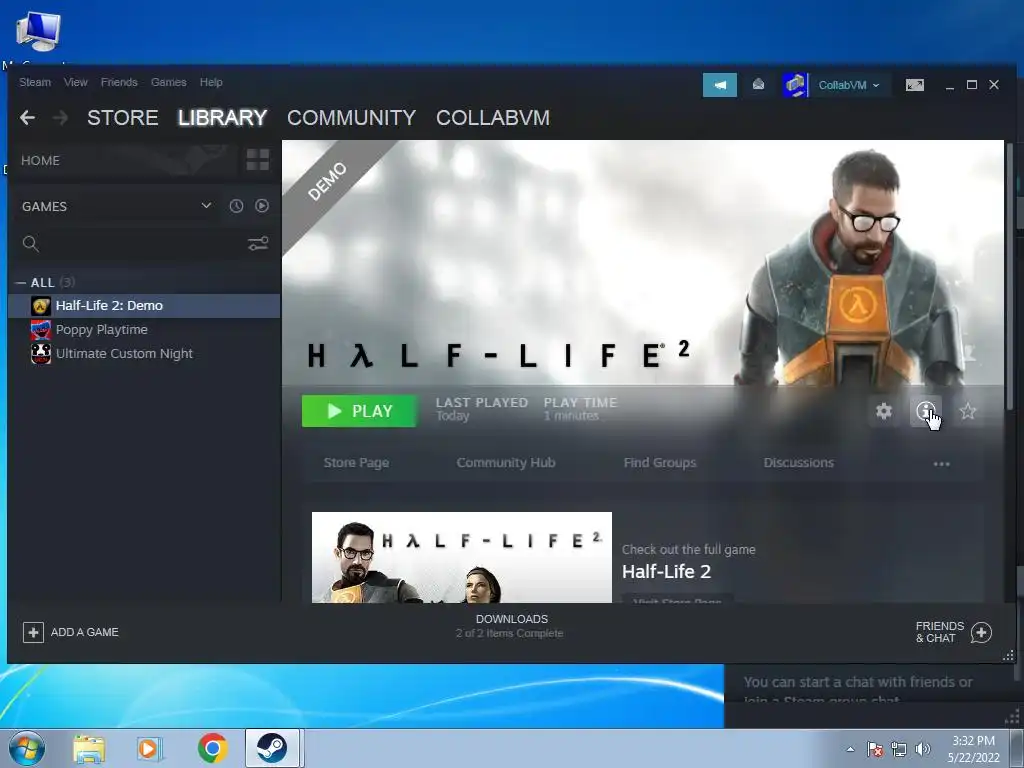Image resolution: width=1024 pixels, height=768 pixels.
Task: Click Poppy Playtime game icon
Action: pyautogui.click(x=41, y=330)
